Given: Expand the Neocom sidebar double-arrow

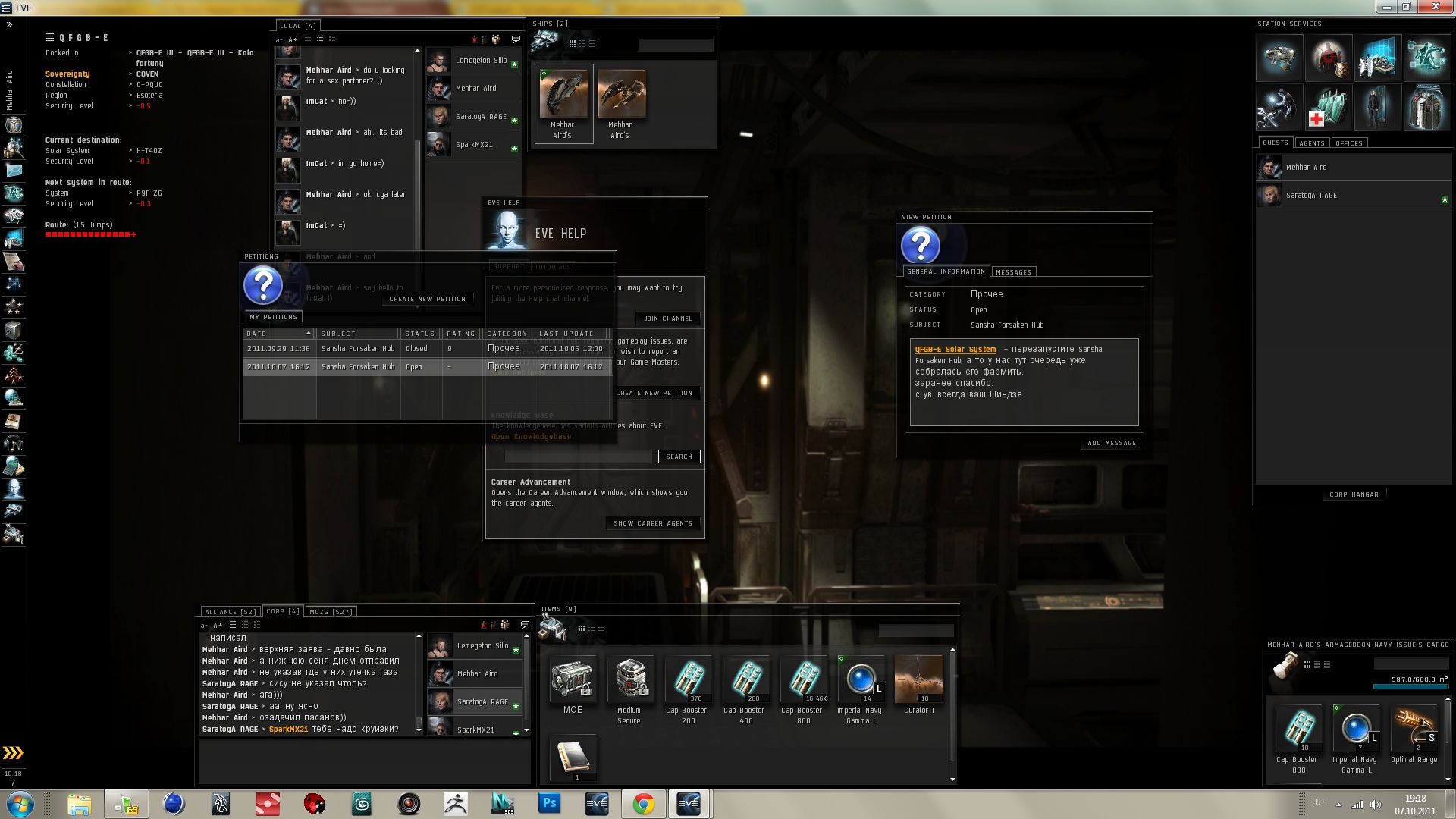Looking at the screenshot, I should click(x=10, y=25).
